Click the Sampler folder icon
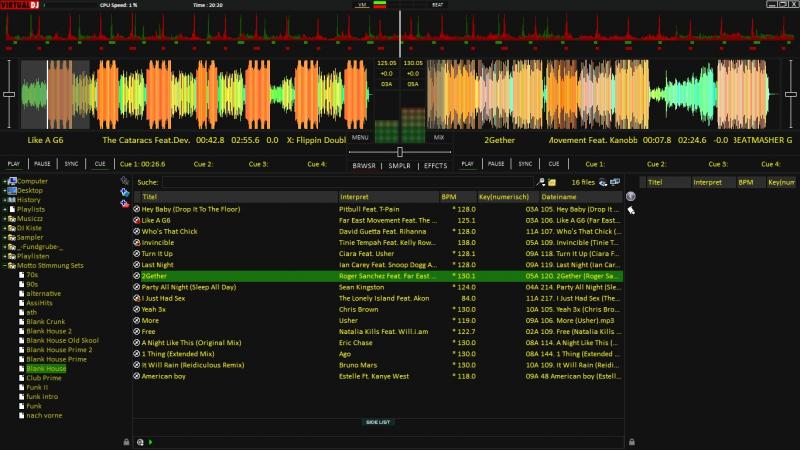The image size is (800, 450). tap(12, 238)
